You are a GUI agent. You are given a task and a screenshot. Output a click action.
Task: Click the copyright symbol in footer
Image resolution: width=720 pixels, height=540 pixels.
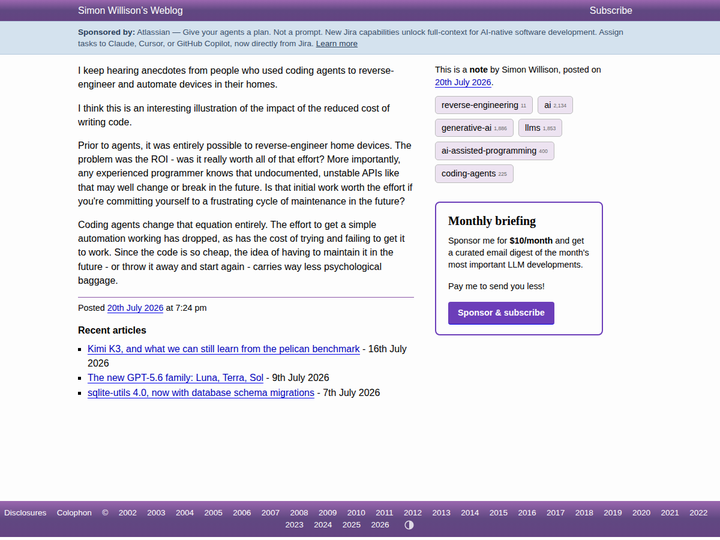(105, 512)
